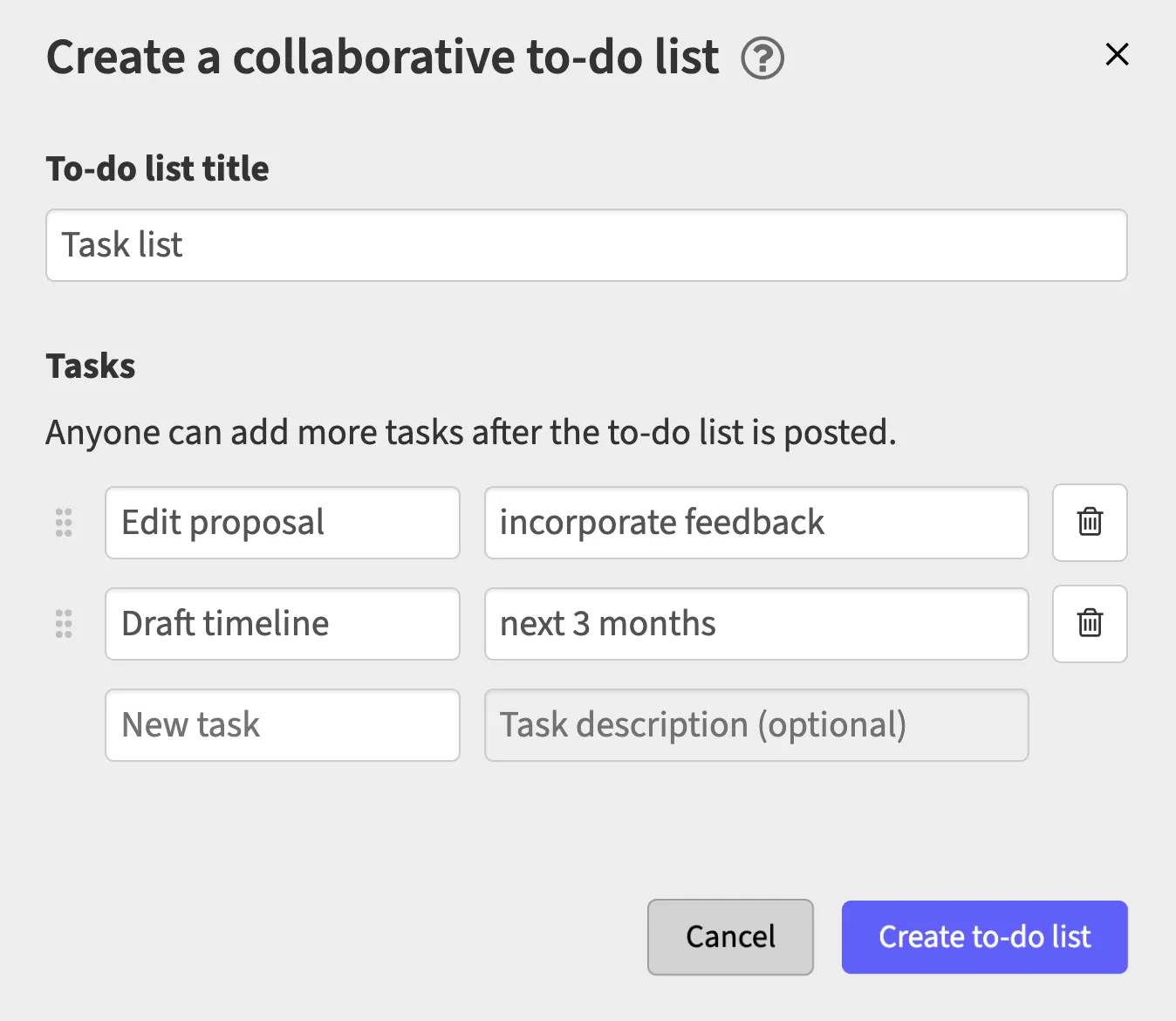
Task: Focus the 'incorporate feedback' description field
Action: pyautogui.click(x=756, y=523)
